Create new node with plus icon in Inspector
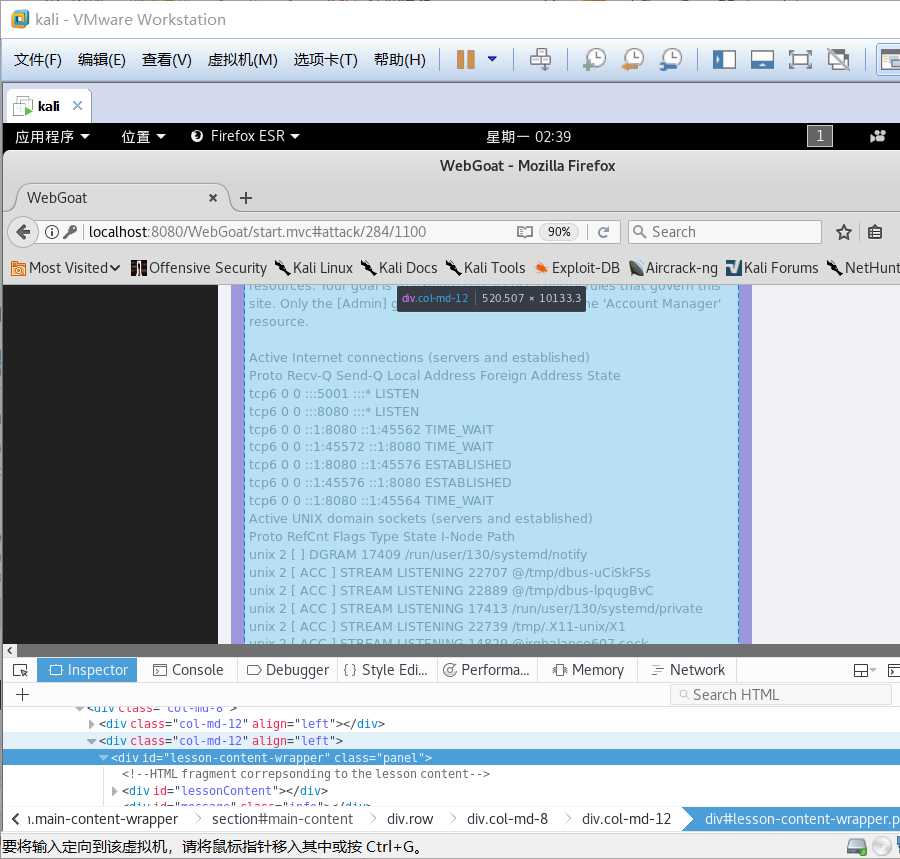The image size is (900, 859). (x=22, y=695)
